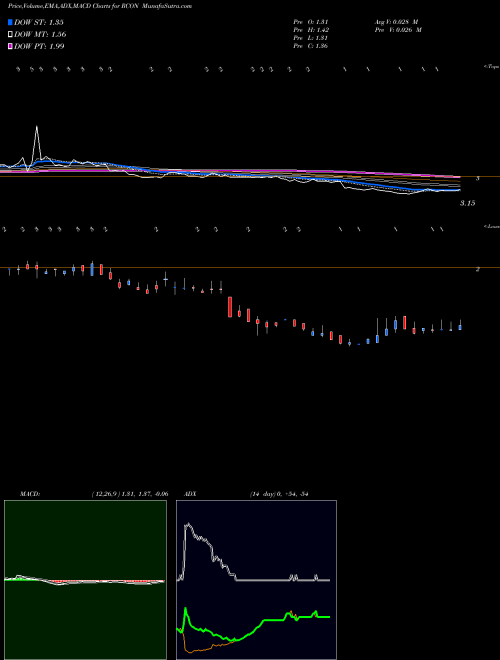This screenshot has height=660, width=500.
Task: Click the 'Pre V: 0.026 M' volume text
Action: (x=398, y=30)
